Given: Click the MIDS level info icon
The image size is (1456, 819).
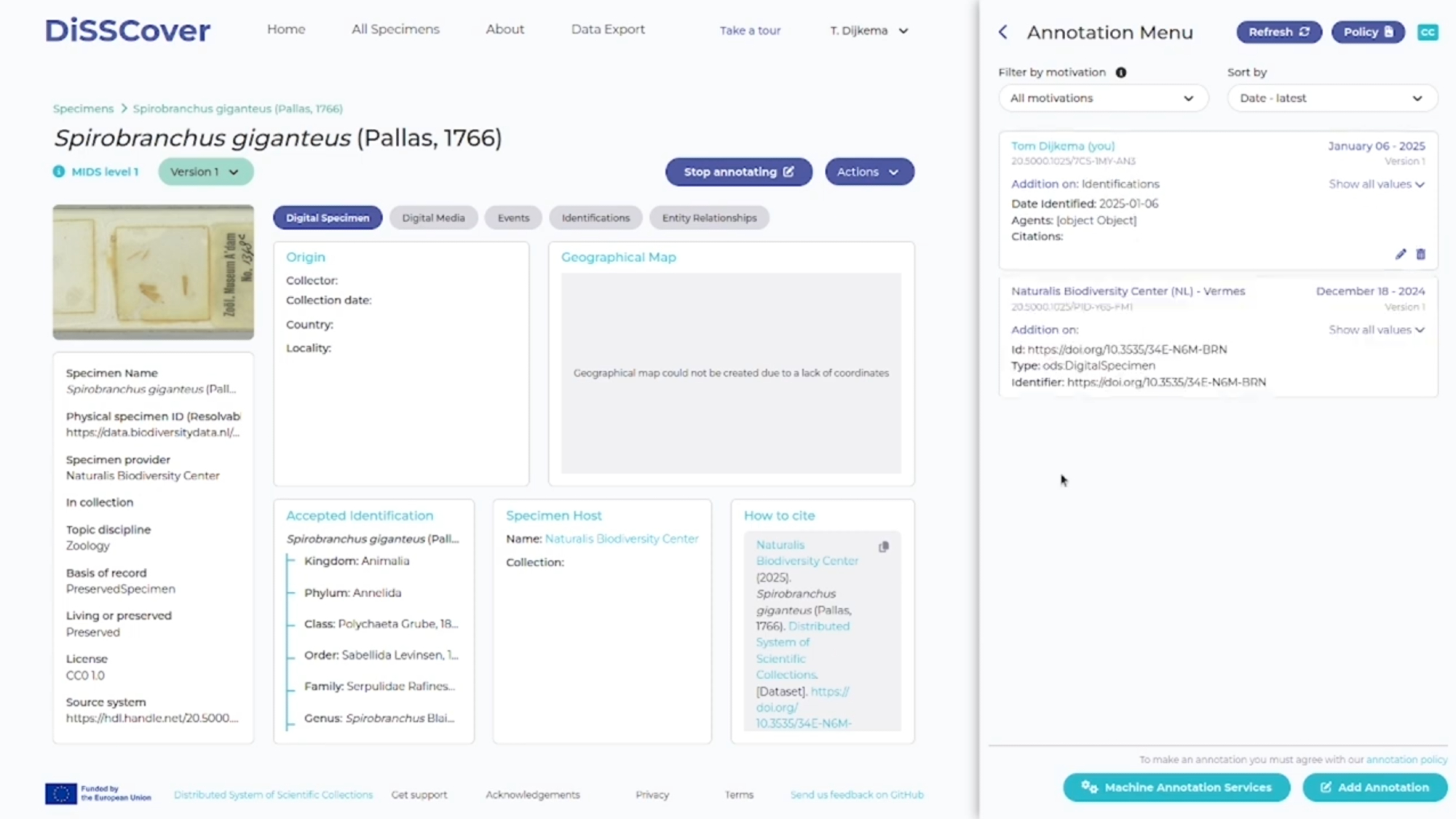Looking at the screenshot, I should [x=59, y=172].
